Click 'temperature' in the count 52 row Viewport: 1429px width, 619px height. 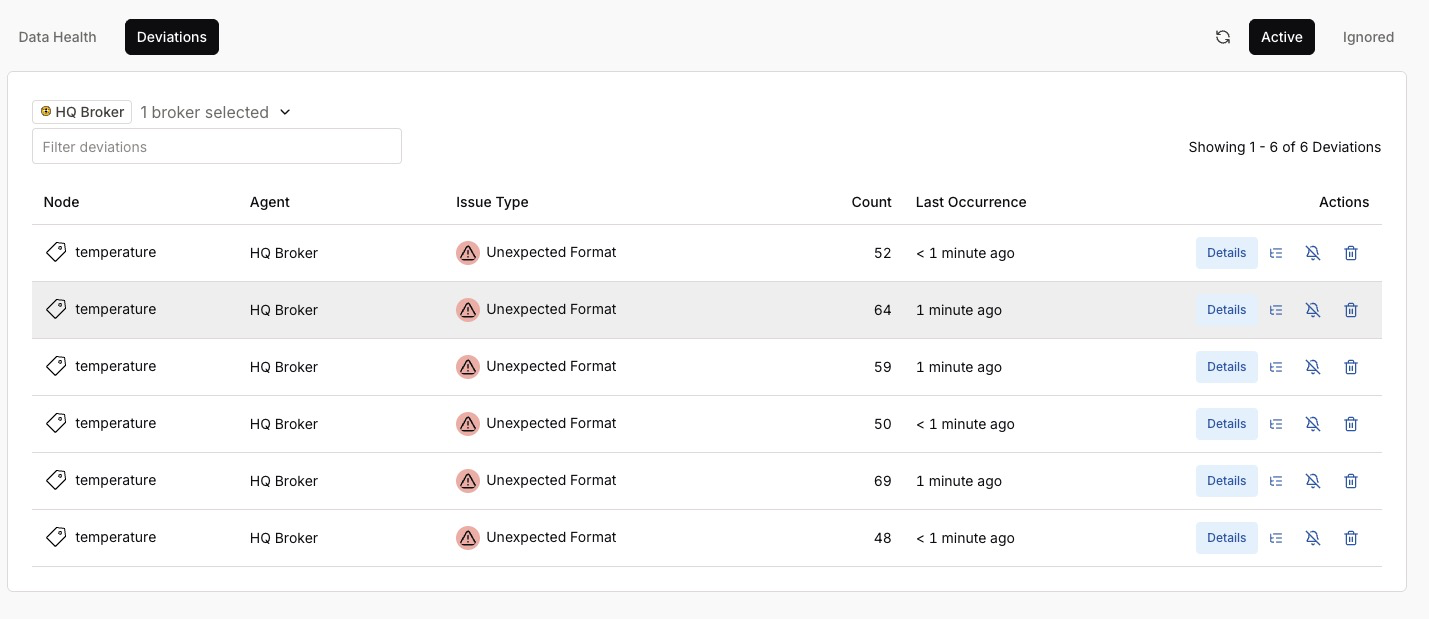pos(115,252)
